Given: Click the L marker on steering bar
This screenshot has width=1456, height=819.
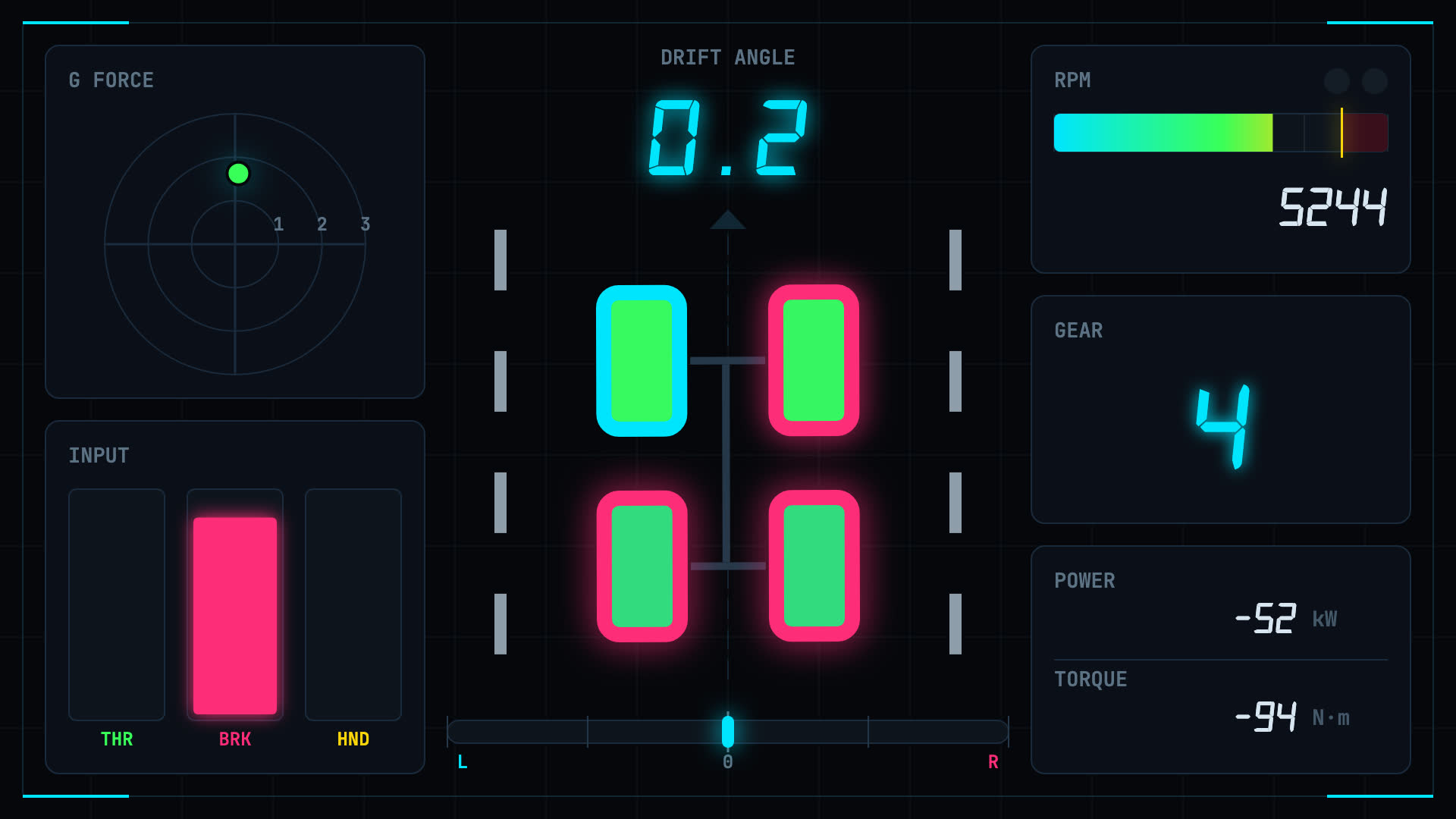Looking at the screenshot, I should (x=463, y=762).
